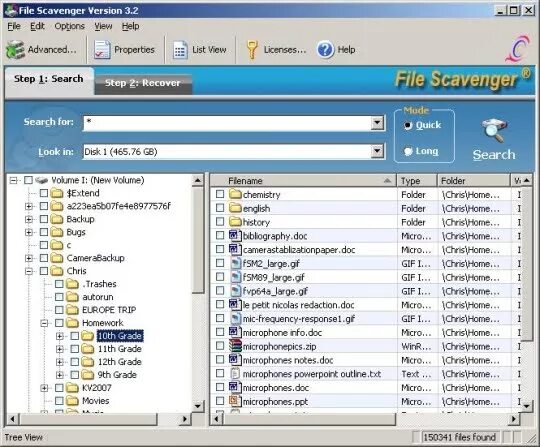The width and height of the screenshot is (540, 447).
Task: Open the Look in dropdown arrow
Action: (x=377, y=151)
